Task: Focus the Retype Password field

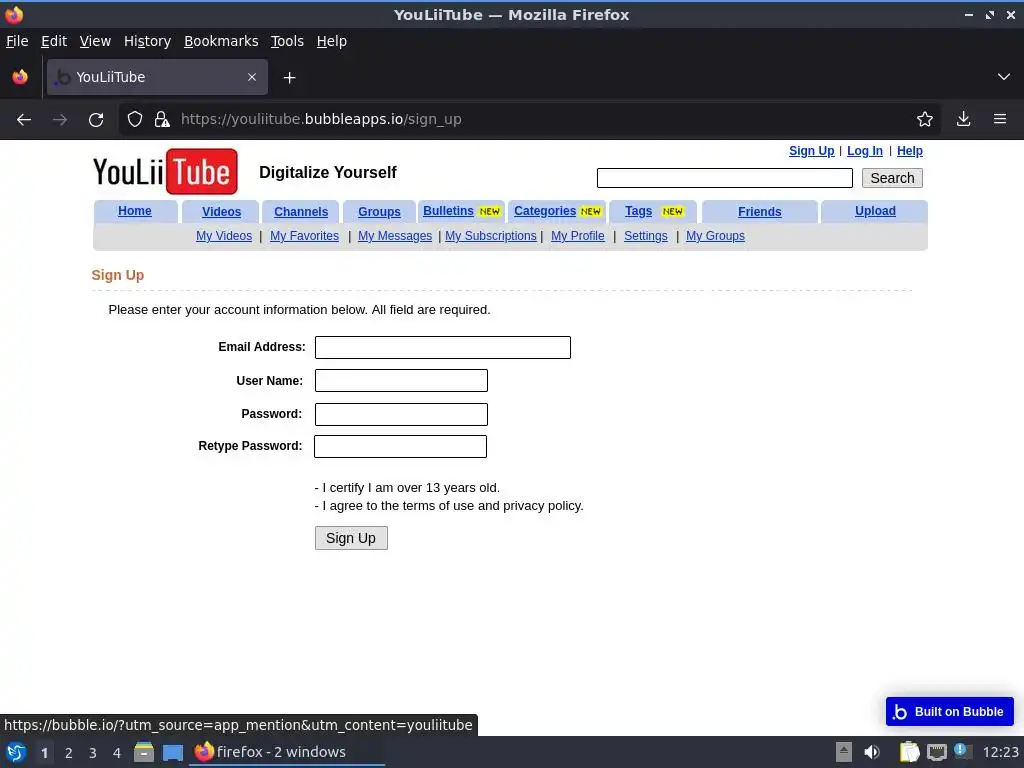Action: click(x=400, y=447)
